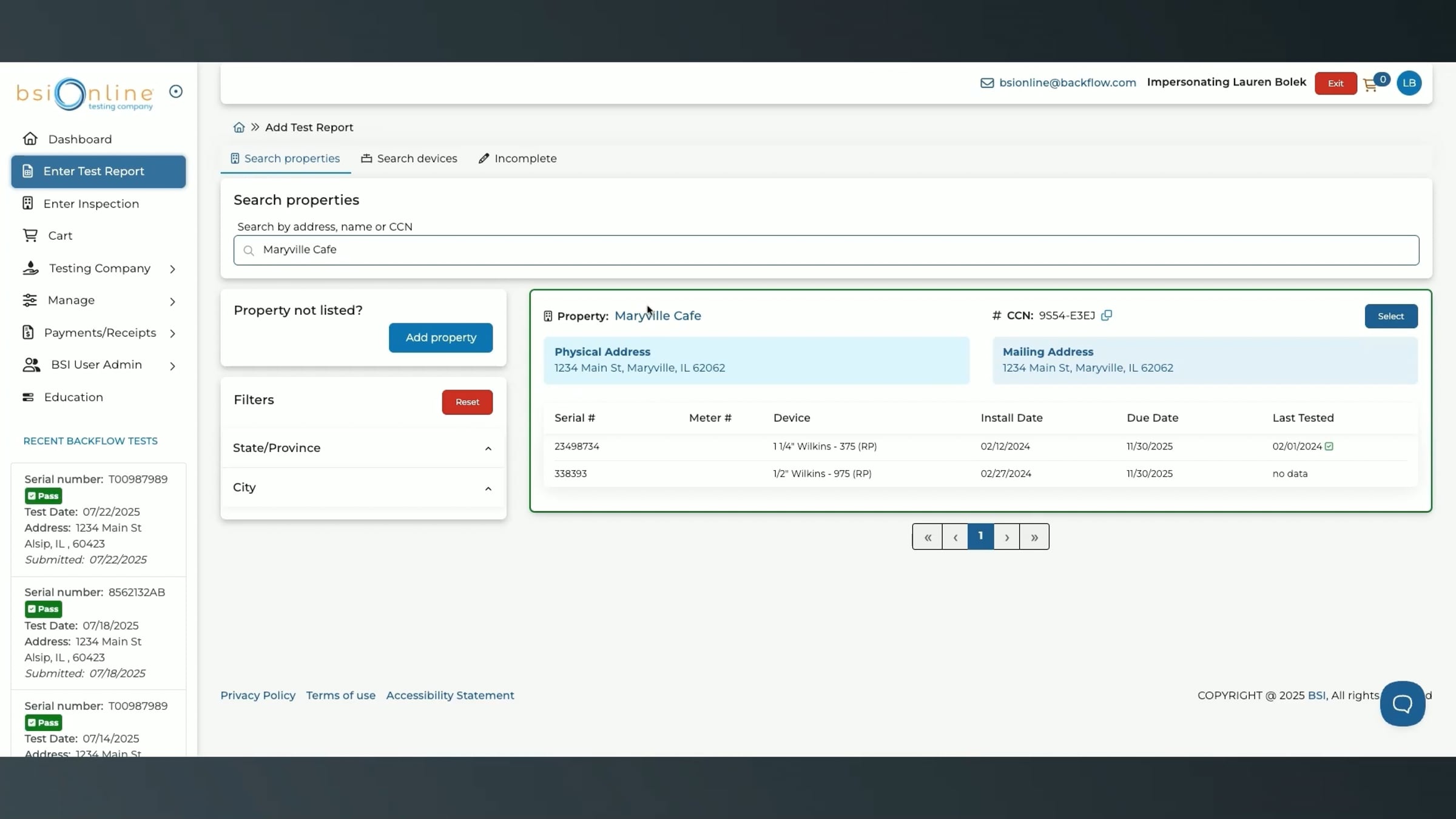Switch to Incomplete tab
The image size is (1456, 819).
[517, 159]
